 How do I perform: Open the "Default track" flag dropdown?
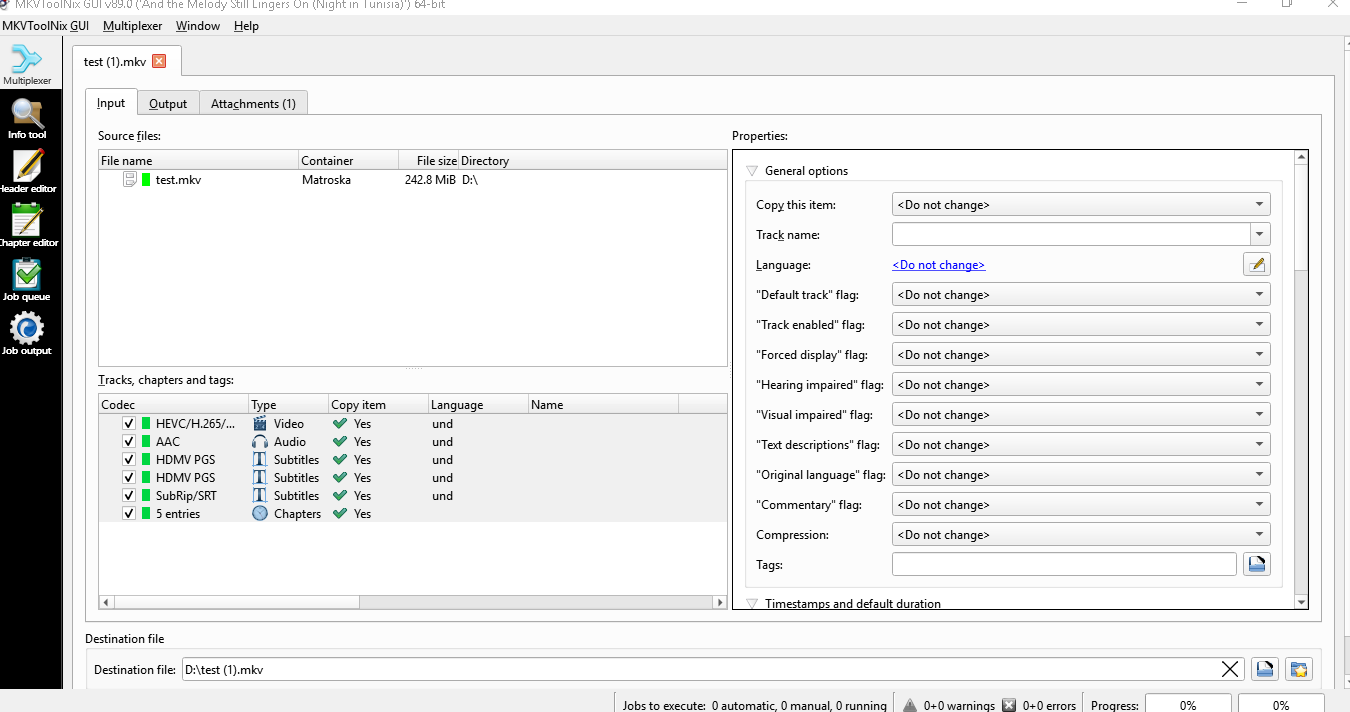1080,295
